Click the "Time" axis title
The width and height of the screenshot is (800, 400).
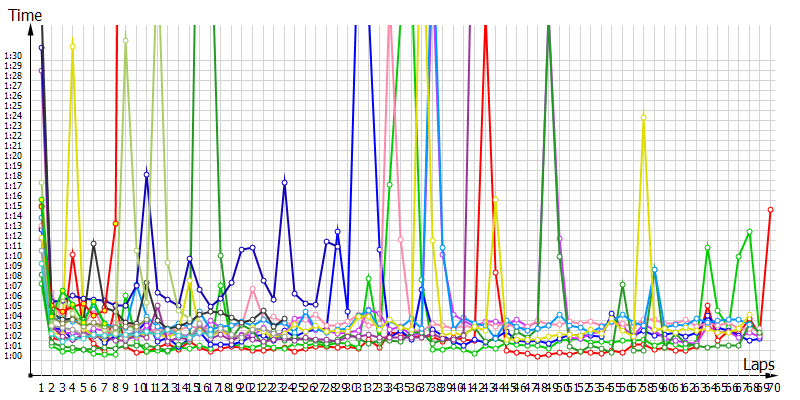point(24,15)
